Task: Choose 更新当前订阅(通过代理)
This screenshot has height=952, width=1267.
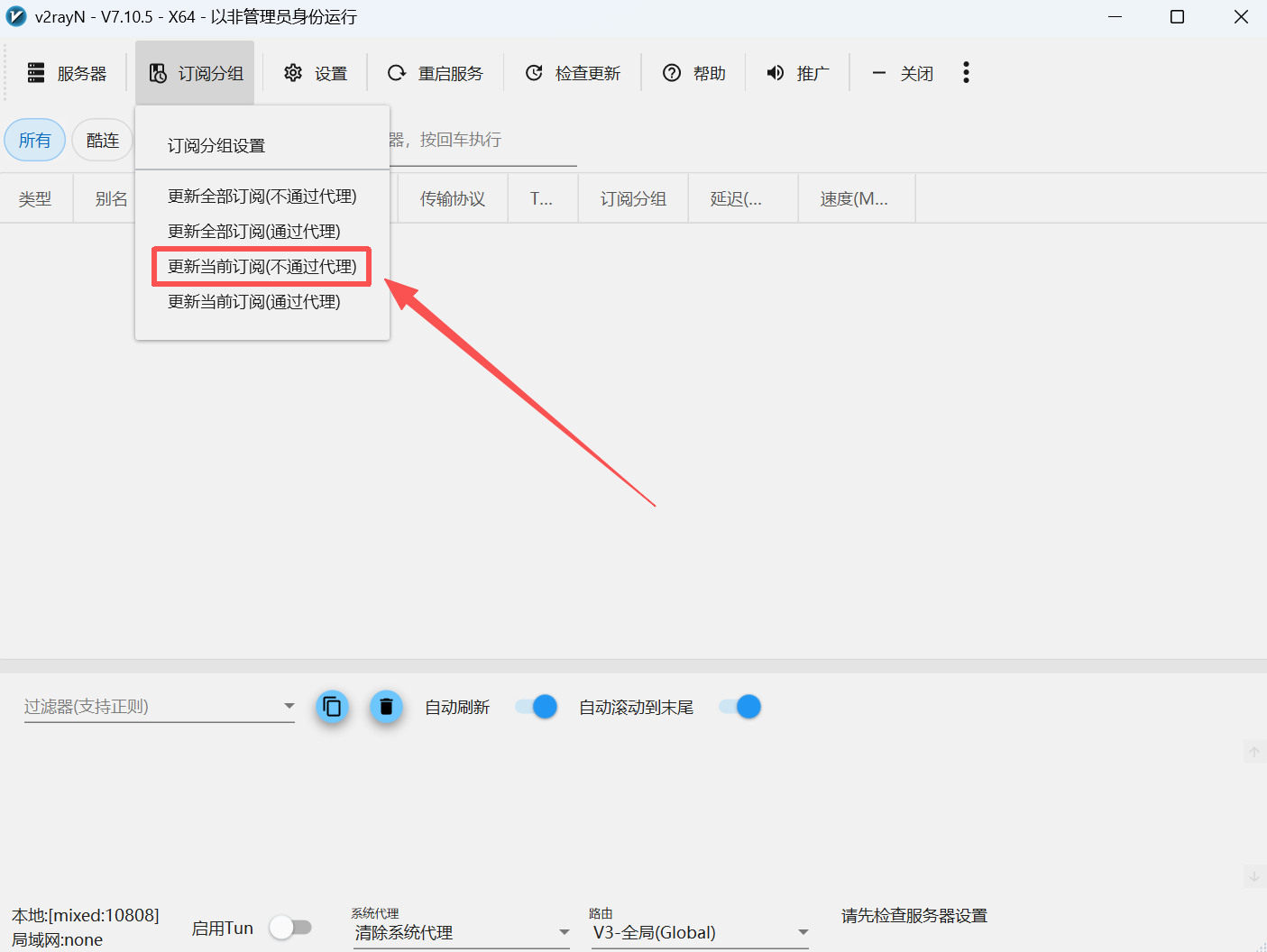Action: click(x=262, y=302)
